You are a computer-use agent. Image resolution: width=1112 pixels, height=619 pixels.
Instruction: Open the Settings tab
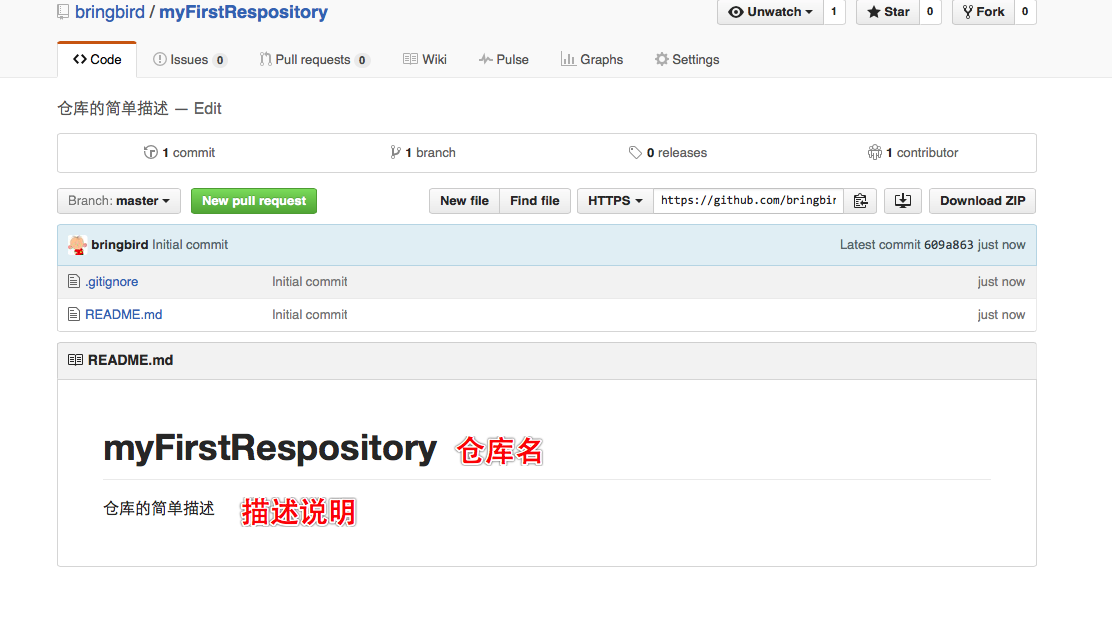[686, 60]
